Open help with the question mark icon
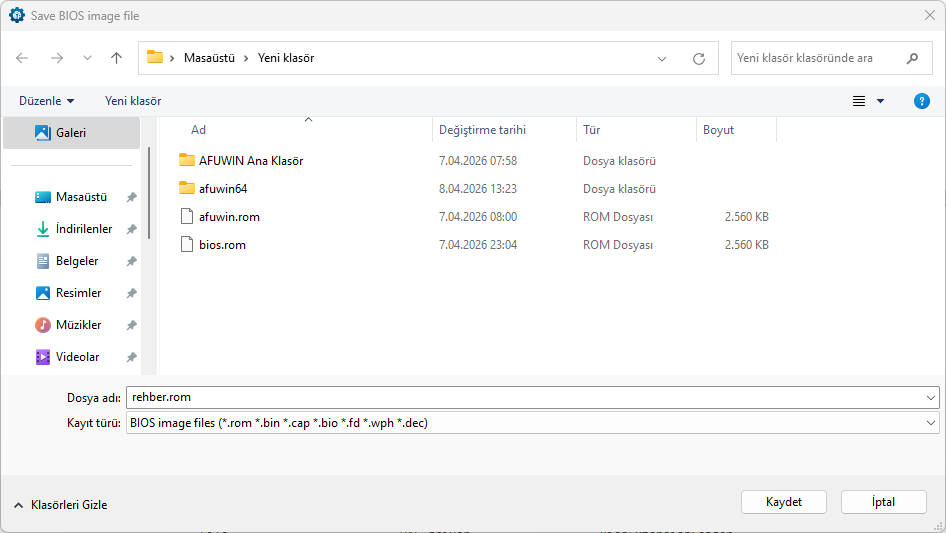 click(922, 101)
